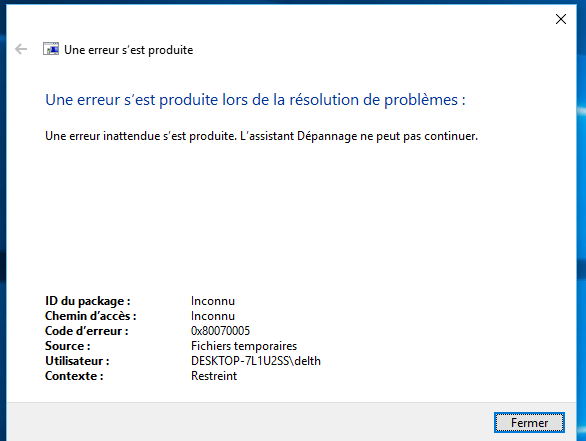The height and width of the screenshot is (441, 586).
Task: Click the "Chemin d'accès" label
Action: coord(90,316)
